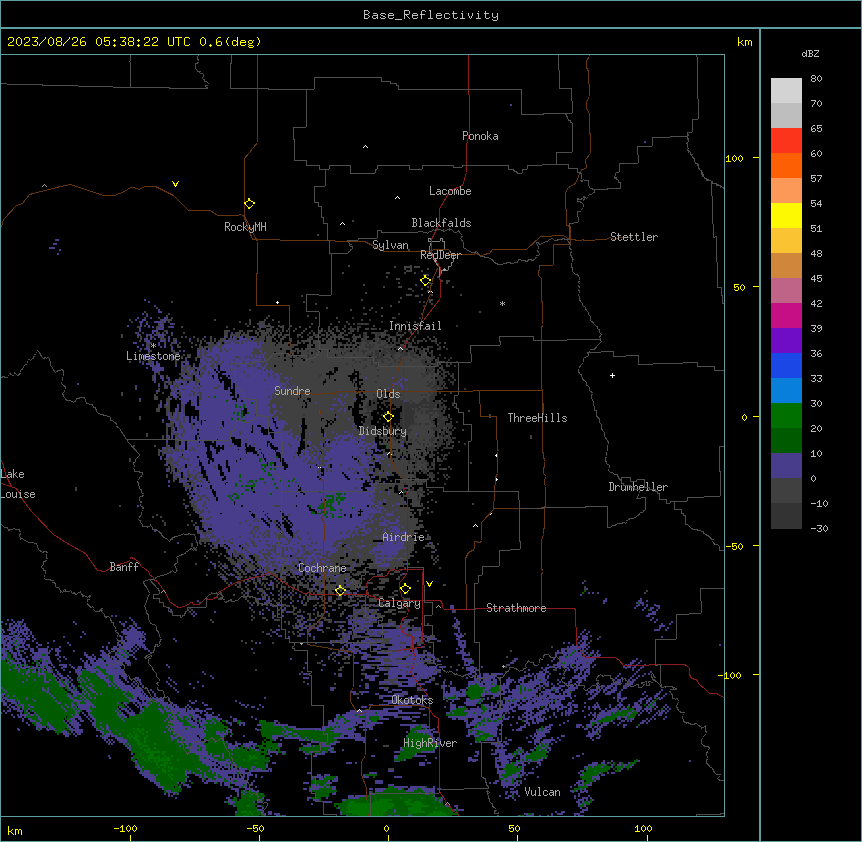Click the yellow diamond marker near RockyMH
The image size is (862, 842).
coord(249,204)
